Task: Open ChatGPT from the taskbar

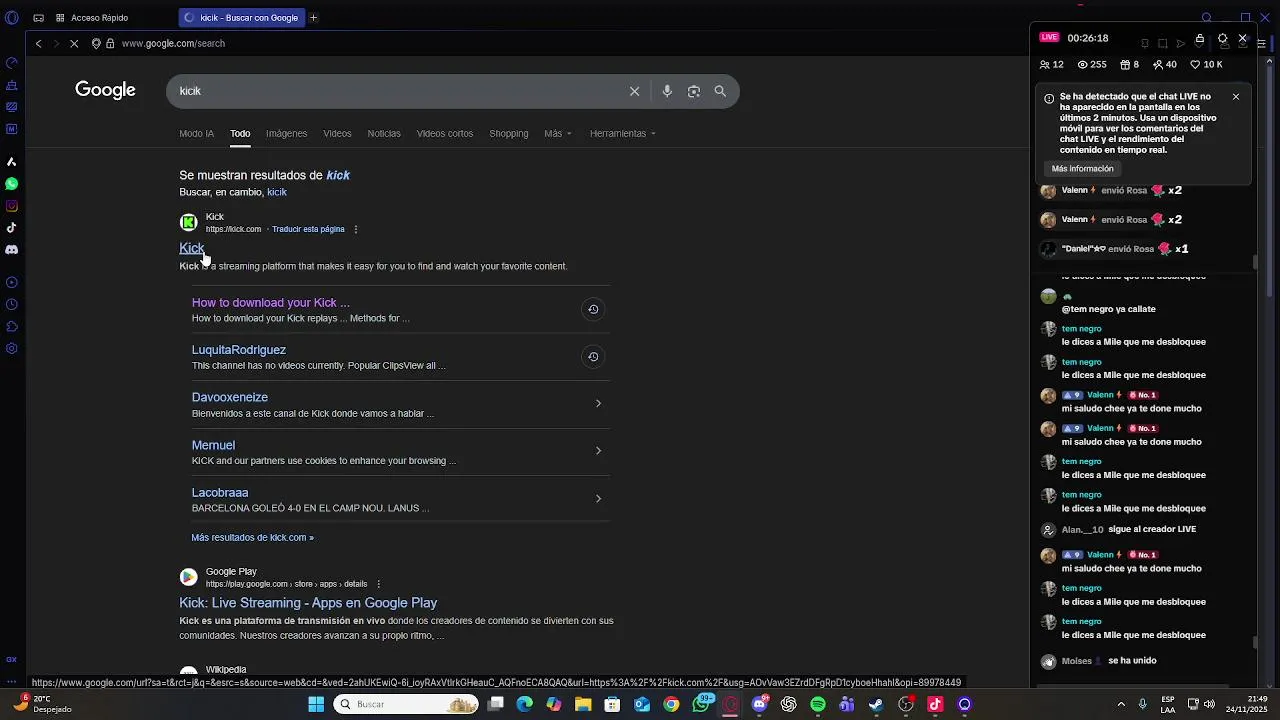Action: click(x=789, y=704)
